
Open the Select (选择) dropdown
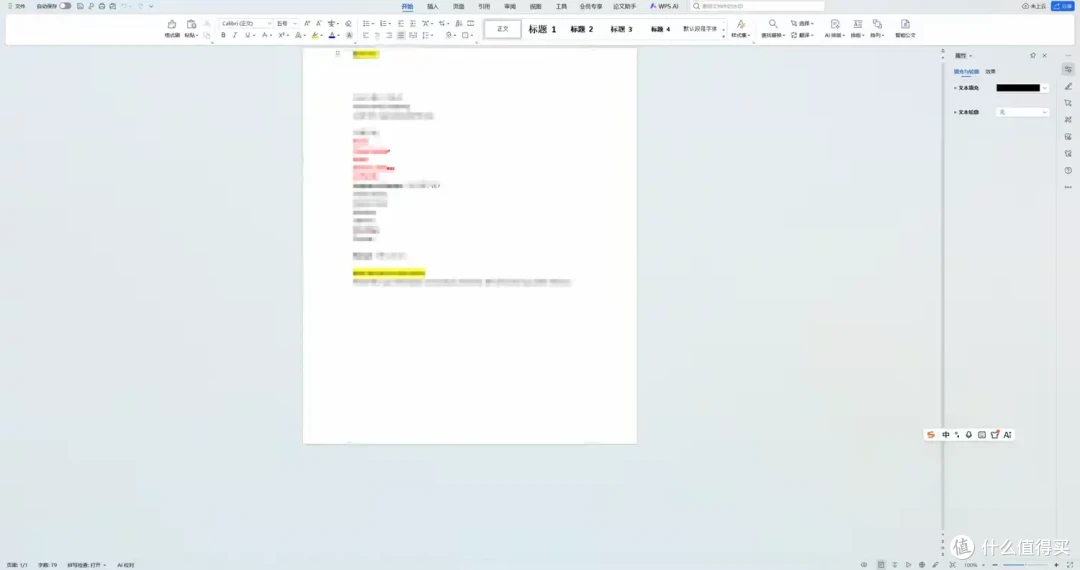point(802,23)
